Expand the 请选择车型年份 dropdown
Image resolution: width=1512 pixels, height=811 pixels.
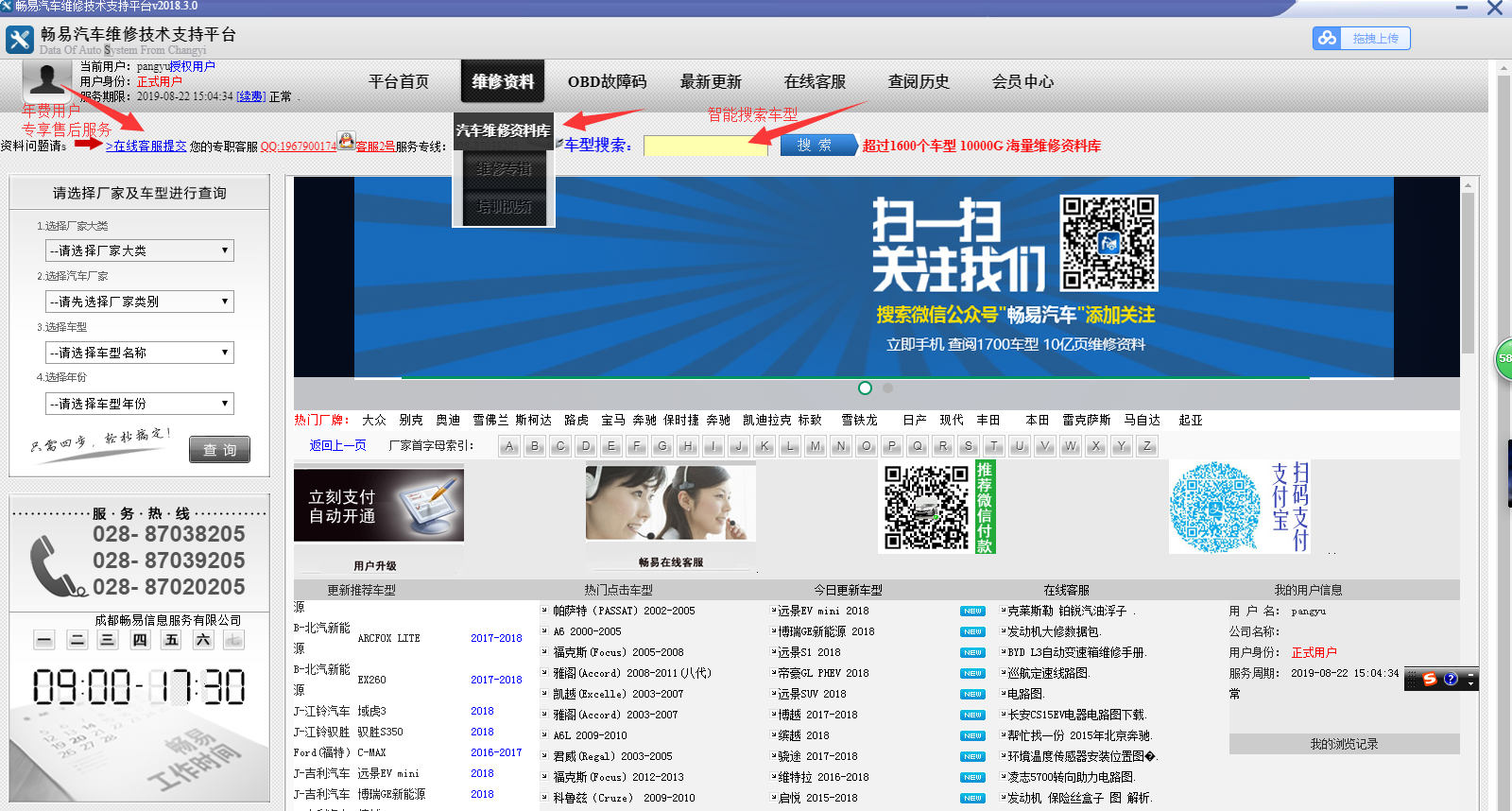(140, 404)
